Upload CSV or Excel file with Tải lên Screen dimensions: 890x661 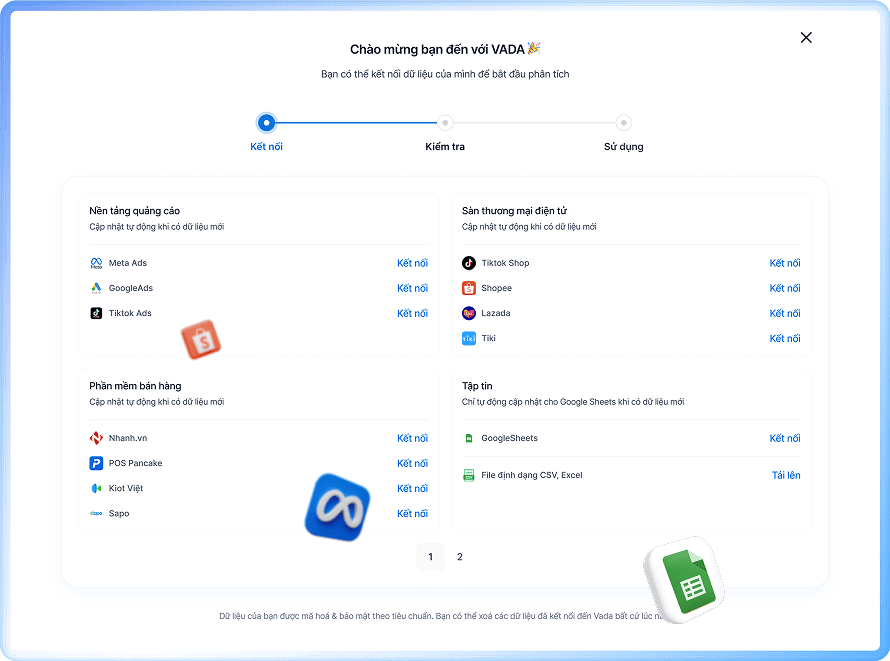pyautogui.click(x=785, y=475)
